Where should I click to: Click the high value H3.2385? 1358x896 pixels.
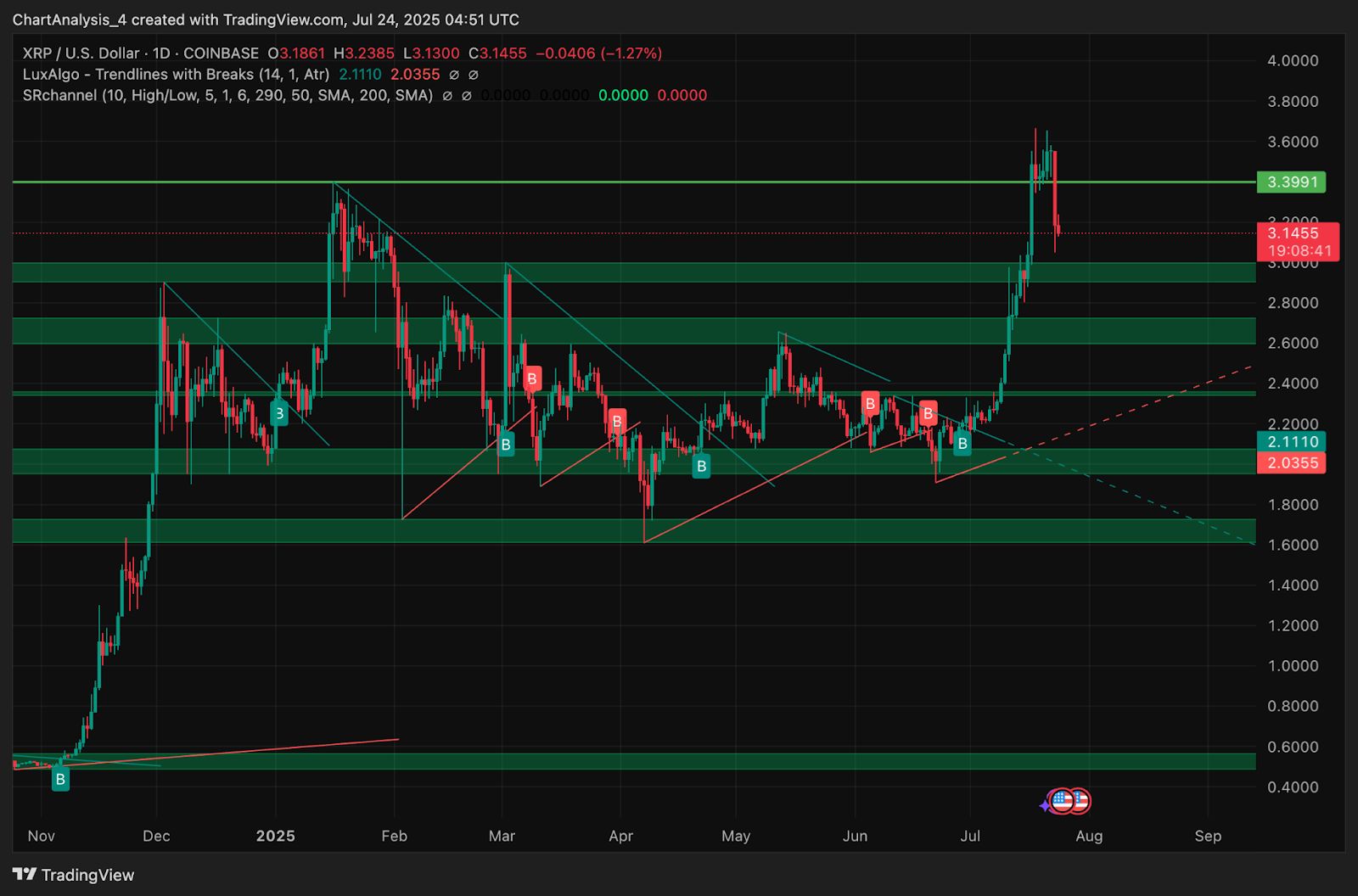pyautogui.click(x=363, y=53)
